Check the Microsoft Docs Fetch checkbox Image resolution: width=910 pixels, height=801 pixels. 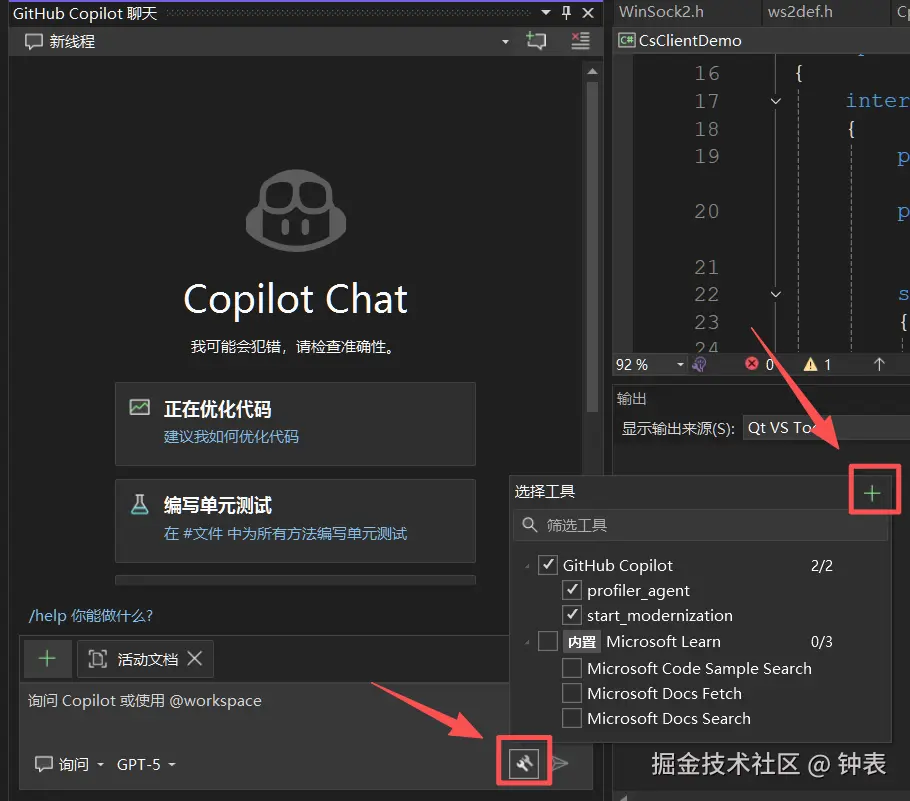[x=572, y=693]
